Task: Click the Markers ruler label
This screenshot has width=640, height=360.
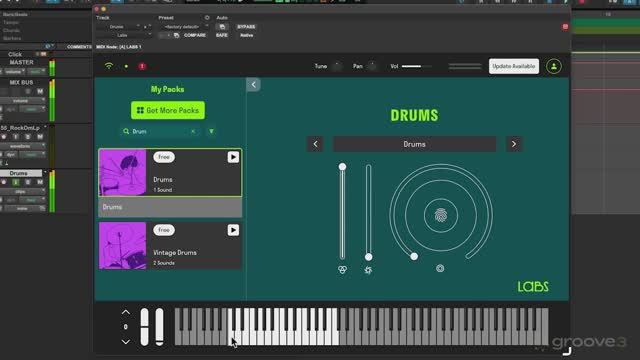Action: tap(12, 38)
